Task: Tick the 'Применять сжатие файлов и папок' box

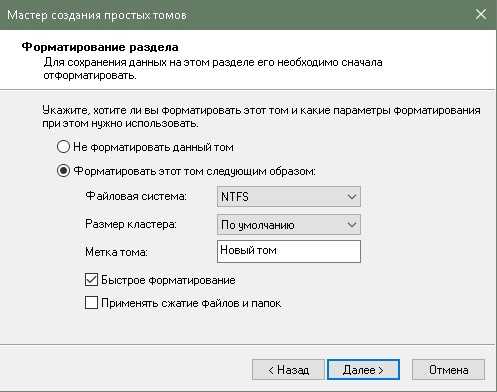Action: pos(91,303)
